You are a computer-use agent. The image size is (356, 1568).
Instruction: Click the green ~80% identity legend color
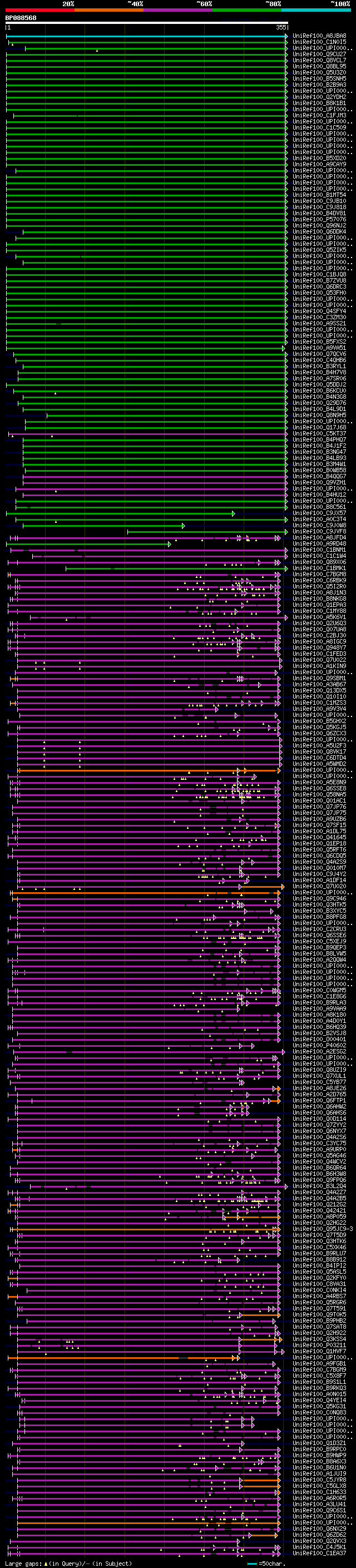(x=247, y=11)
